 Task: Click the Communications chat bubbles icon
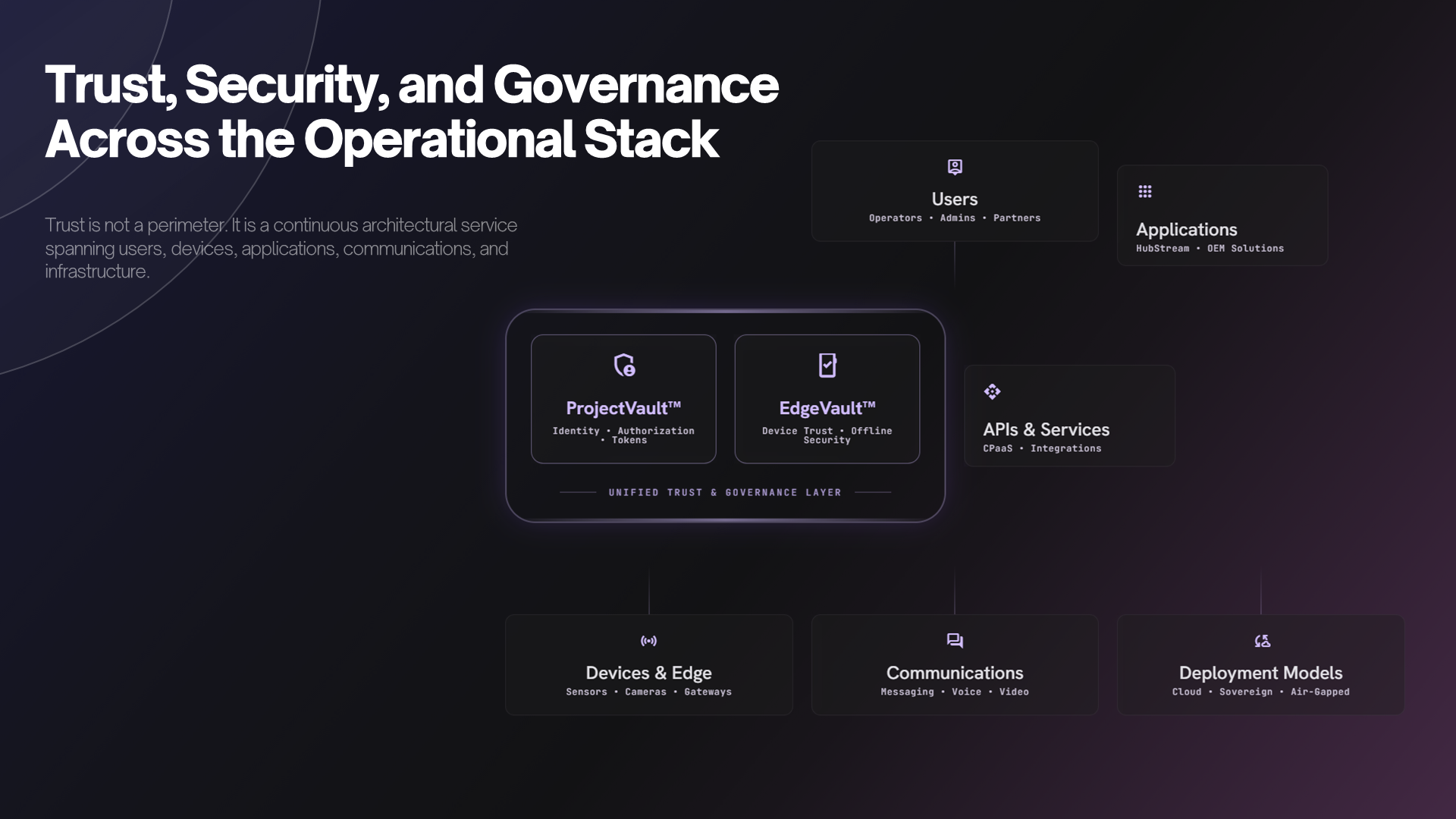point(955,641)
